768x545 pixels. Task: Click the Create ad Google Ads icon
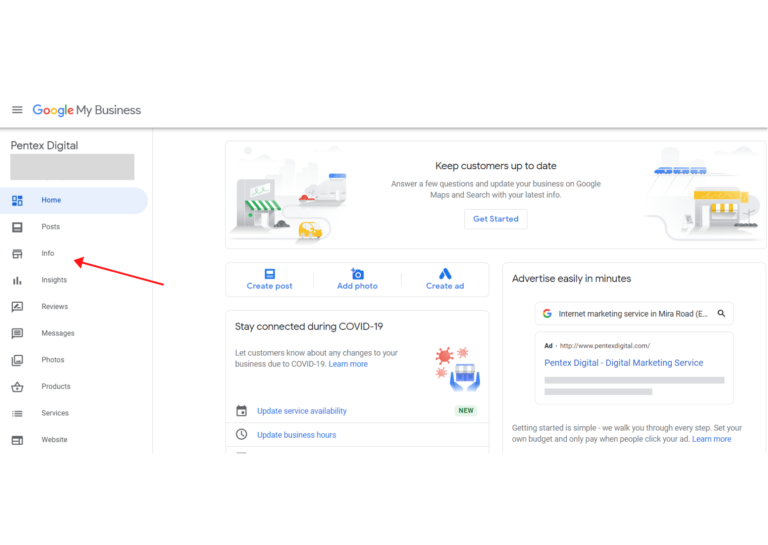[x=445, y=274]
